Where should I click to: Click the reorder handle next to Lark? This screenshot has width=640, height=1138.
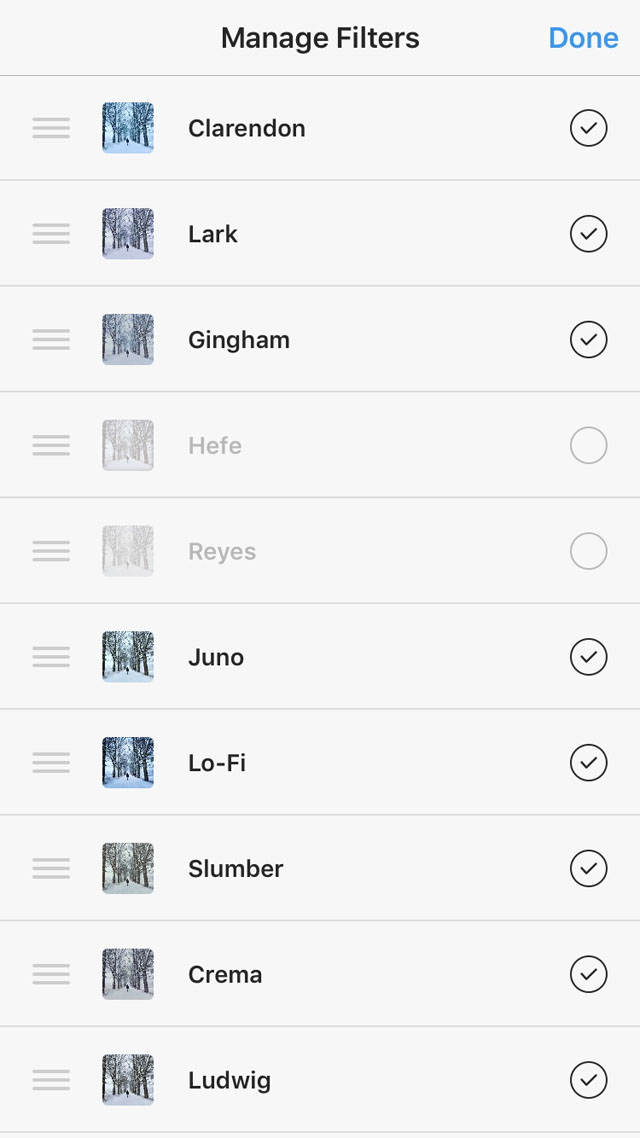(x=51, y=234)
